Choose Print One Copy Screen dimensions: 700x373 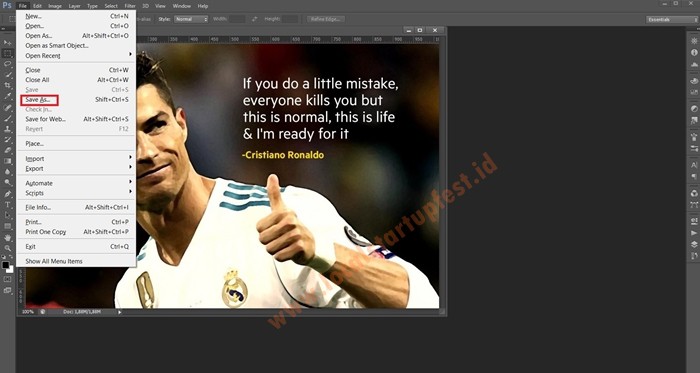tap(76, 232)
